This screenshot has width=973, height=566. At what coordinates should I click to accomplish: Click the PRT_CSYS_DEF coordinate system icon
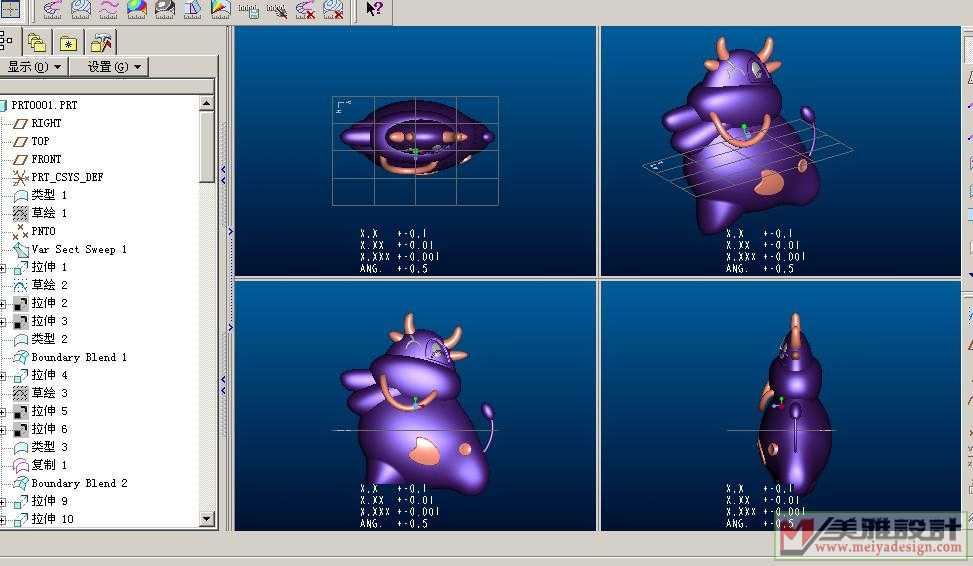(x=20, y=177)
